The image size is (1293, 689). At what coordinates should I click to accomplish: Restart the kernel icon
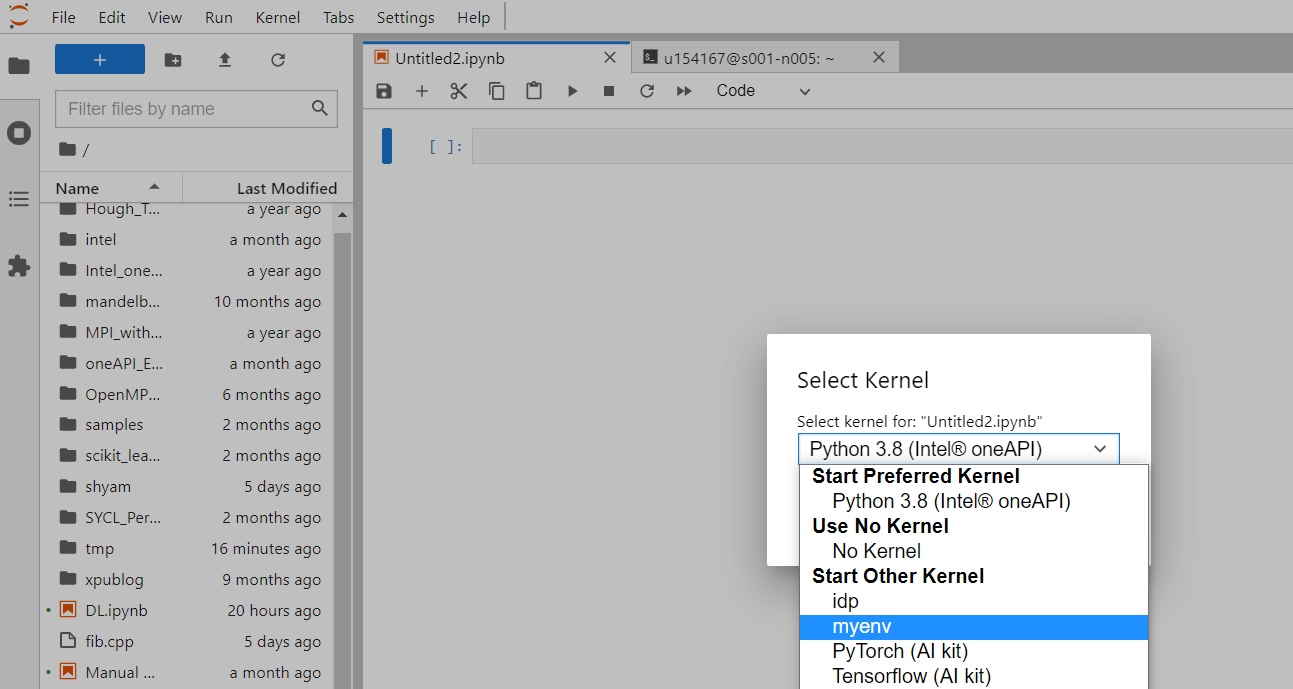[x=647, y=91]
